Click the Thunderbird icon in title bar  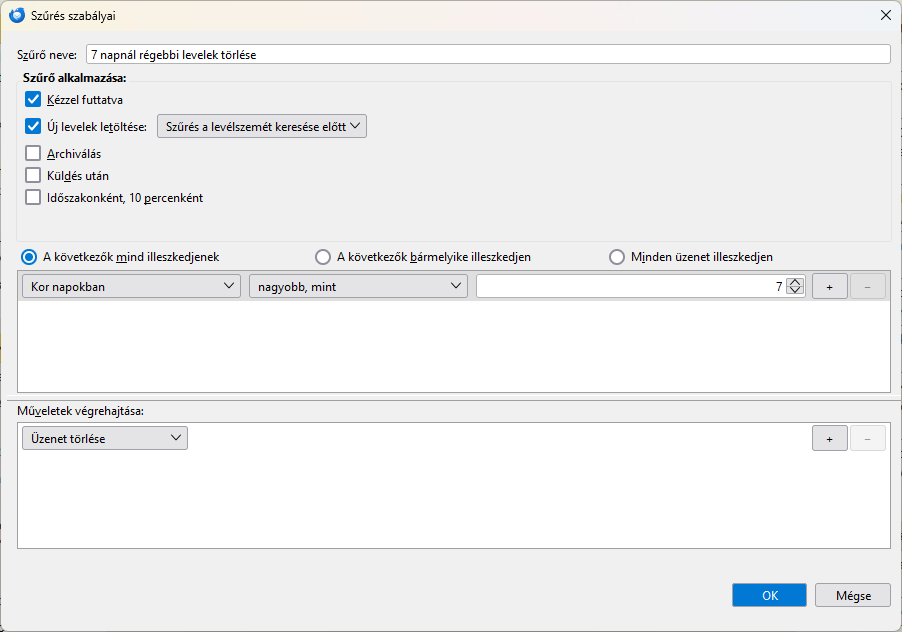(17, 16)
